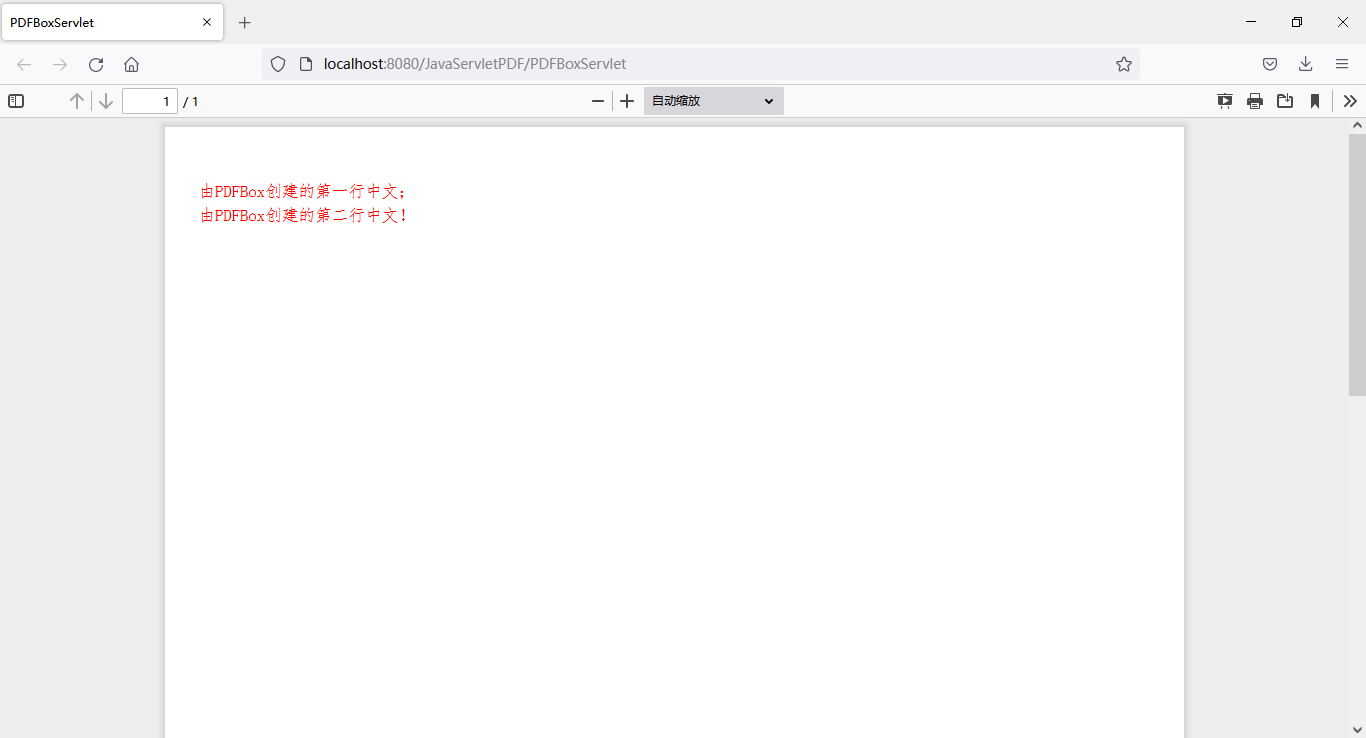Viewport: 1366px width, 738px height.
Task: Reload the current page
Action: pos(95,63)
